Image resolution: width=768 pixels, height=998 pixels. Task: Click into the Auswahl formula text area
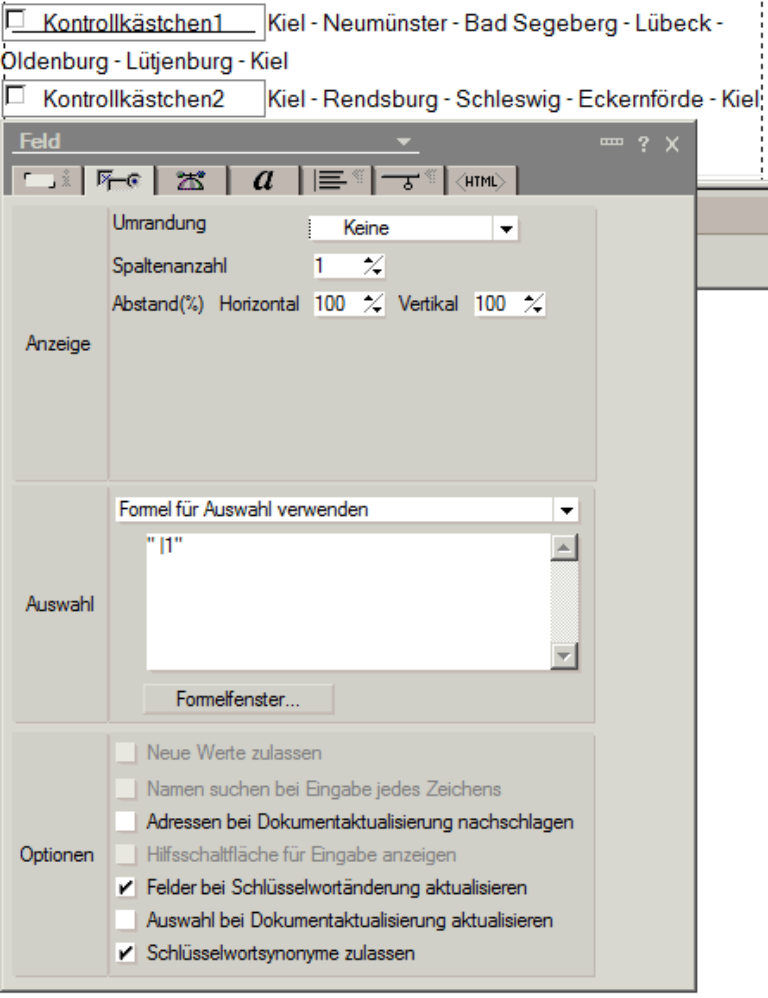[x=348, y=601]
